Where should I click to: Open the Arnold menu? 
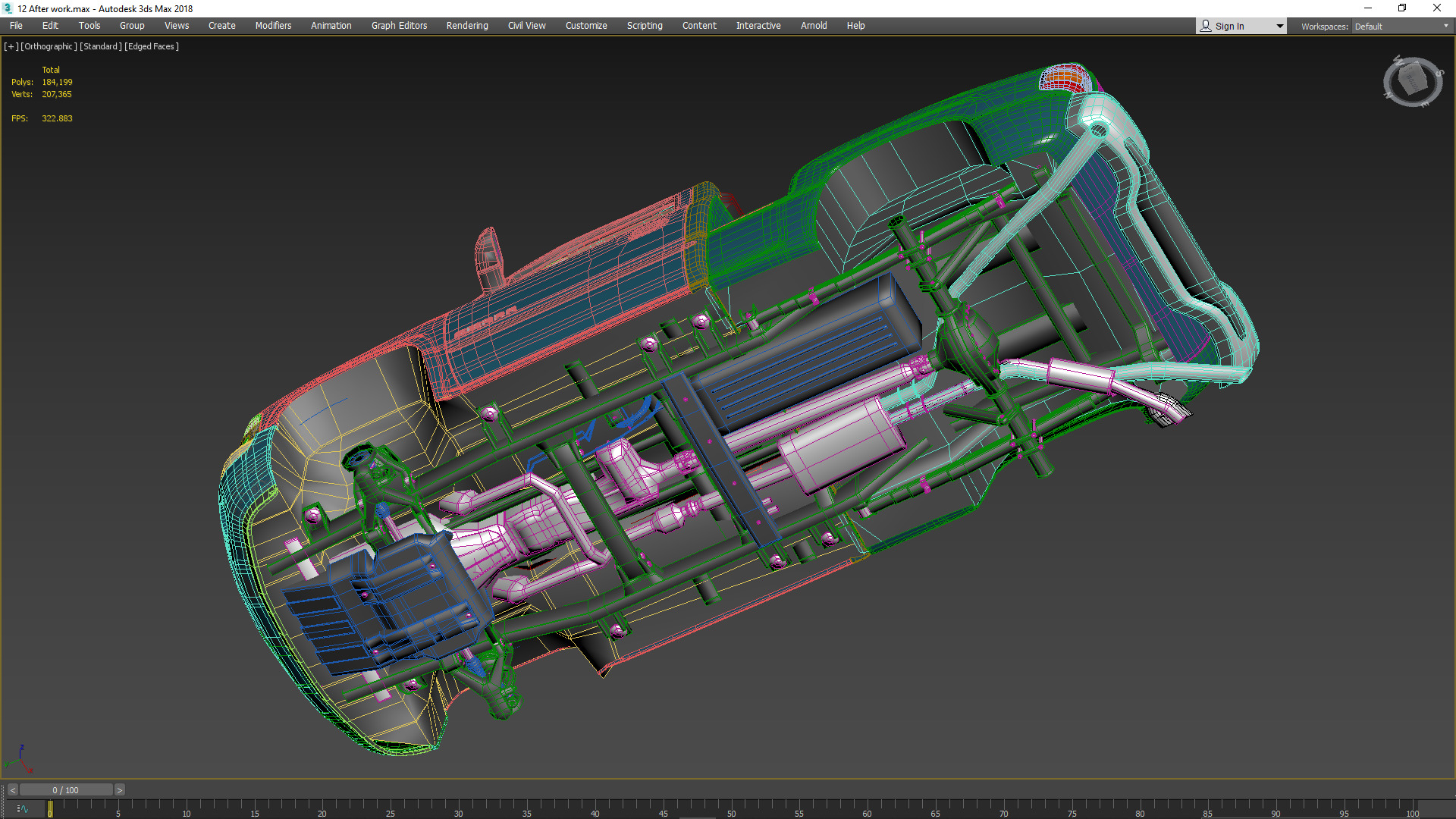814,26
